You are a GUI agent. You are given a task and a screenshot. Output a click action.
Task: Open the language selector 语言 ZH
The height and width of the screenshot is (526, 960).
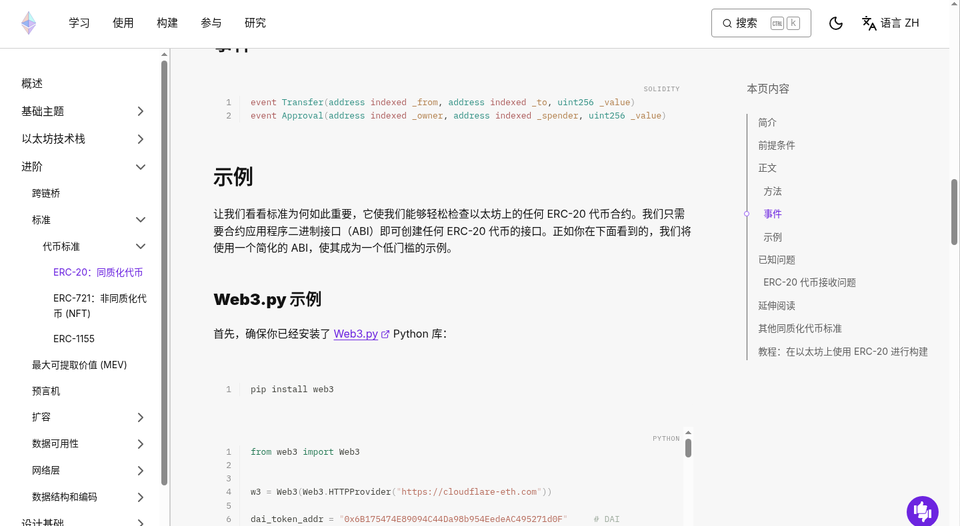coord(890,23)
